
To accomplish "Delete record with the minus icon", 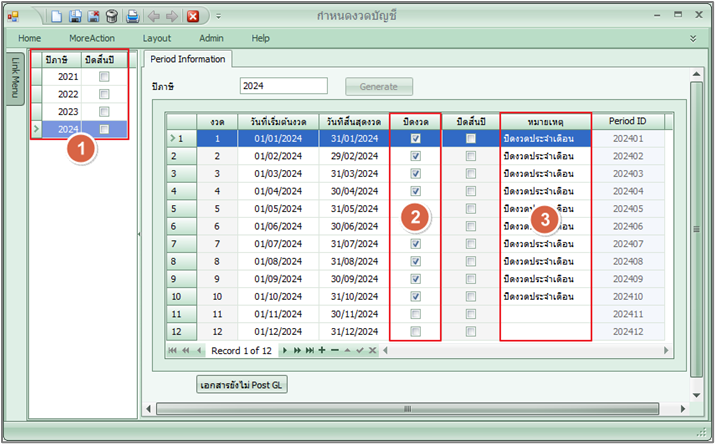I will coord(334,350).
